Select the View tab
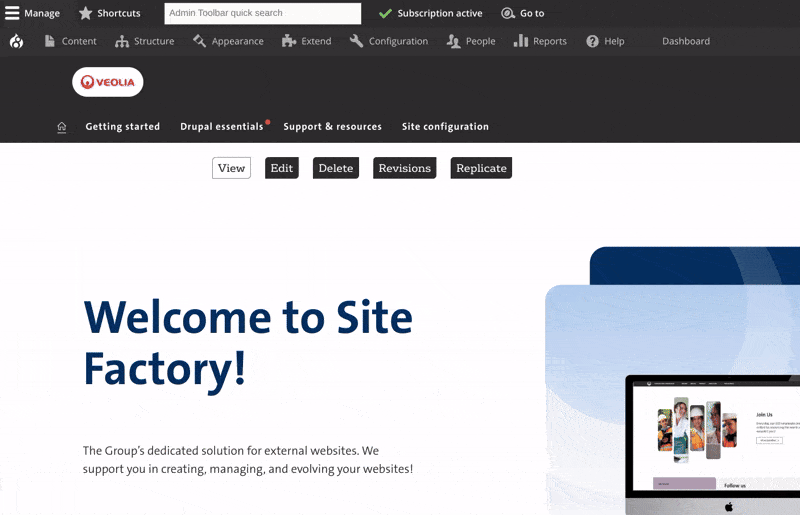Screen dimensions: 800x515 tap(231, 168)
